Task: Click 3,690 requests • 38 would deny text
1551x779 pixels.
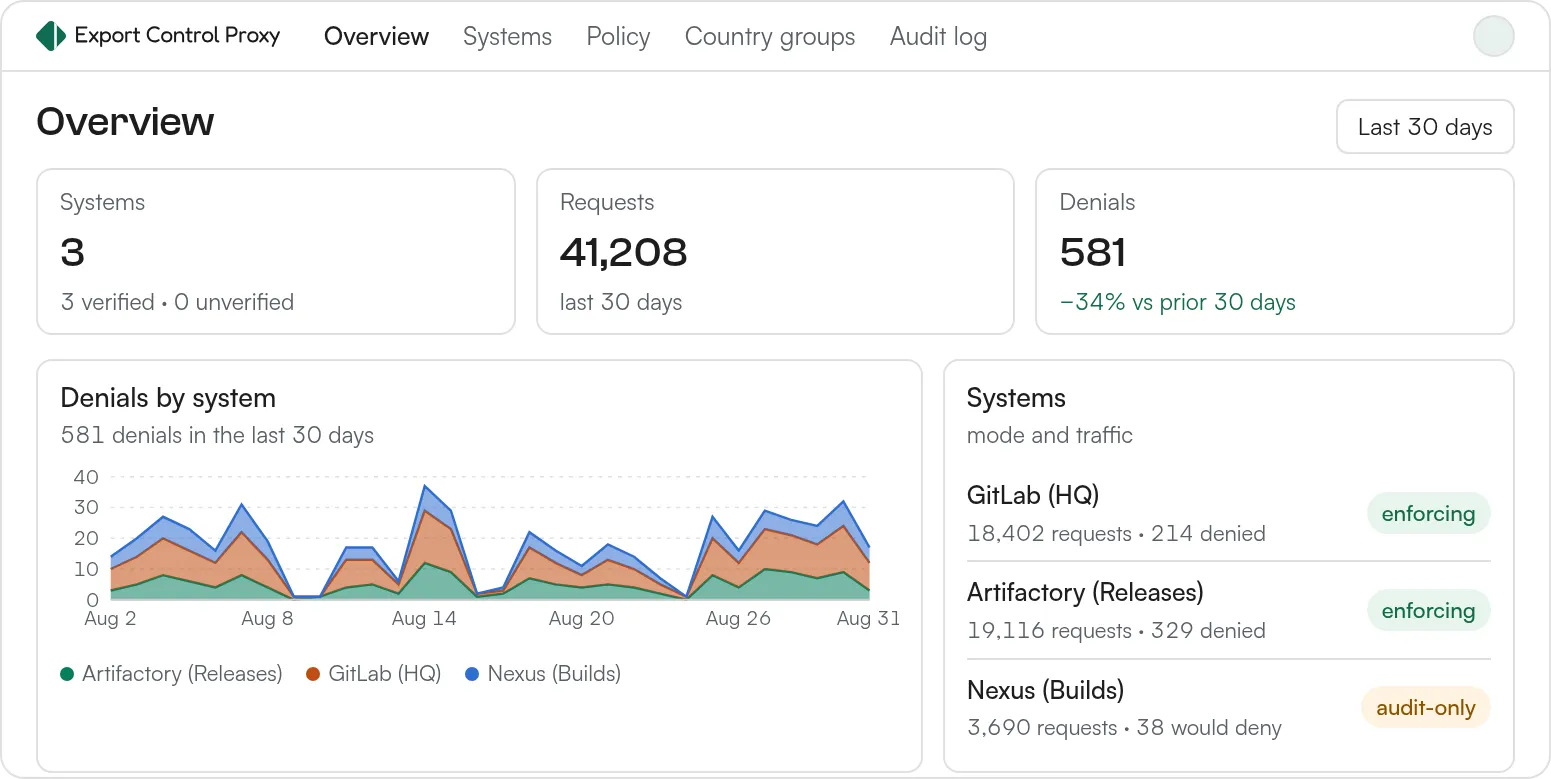Action: pos(1124,728)
